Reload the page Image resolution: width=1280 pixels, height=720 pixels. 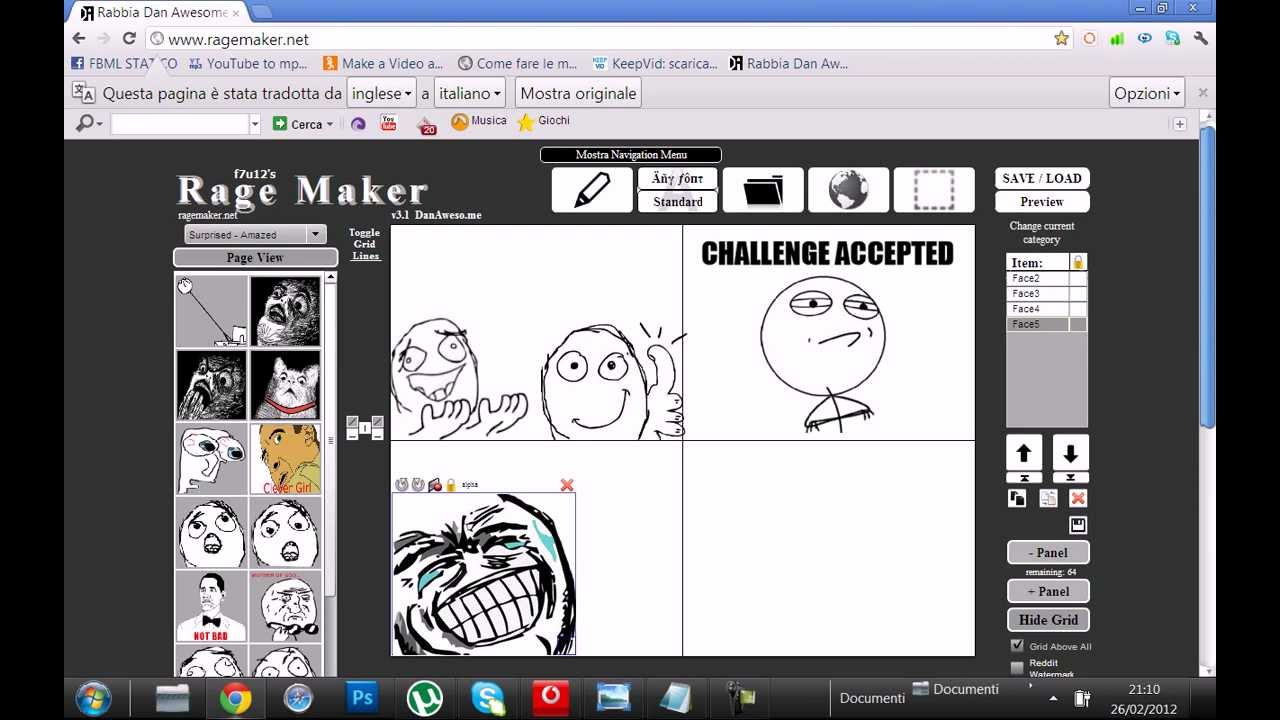tap(129, 38)
